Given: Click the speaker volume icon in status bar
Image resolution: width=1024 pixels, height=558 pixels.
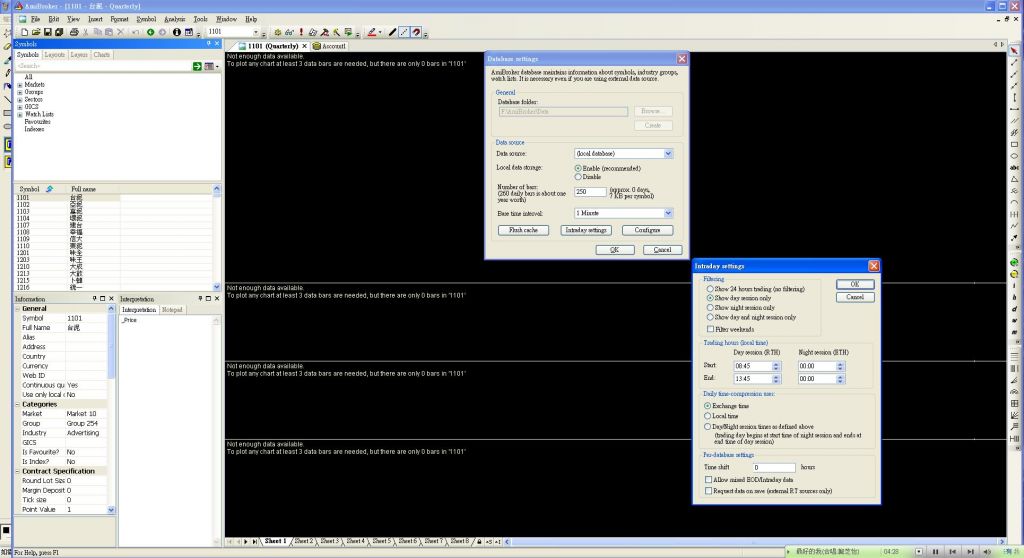Looking at the screenshot, I should (x=987, y=551).
